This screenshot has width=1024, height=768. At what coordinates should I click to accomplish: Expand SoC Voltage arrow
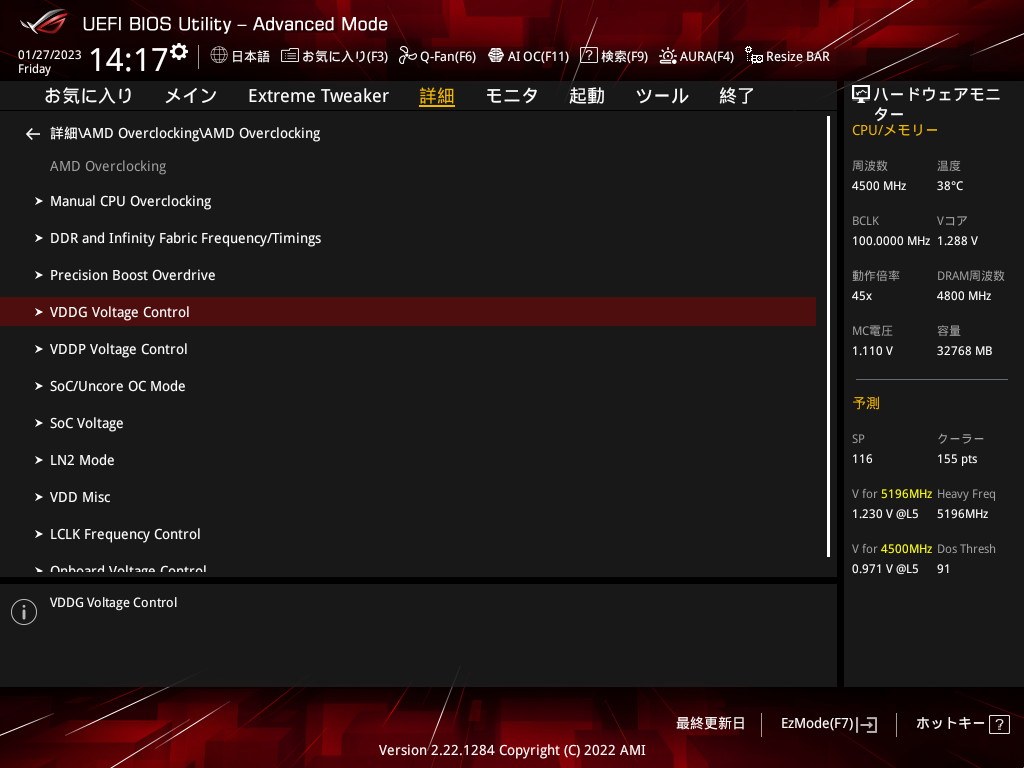(x=39, y=423)
